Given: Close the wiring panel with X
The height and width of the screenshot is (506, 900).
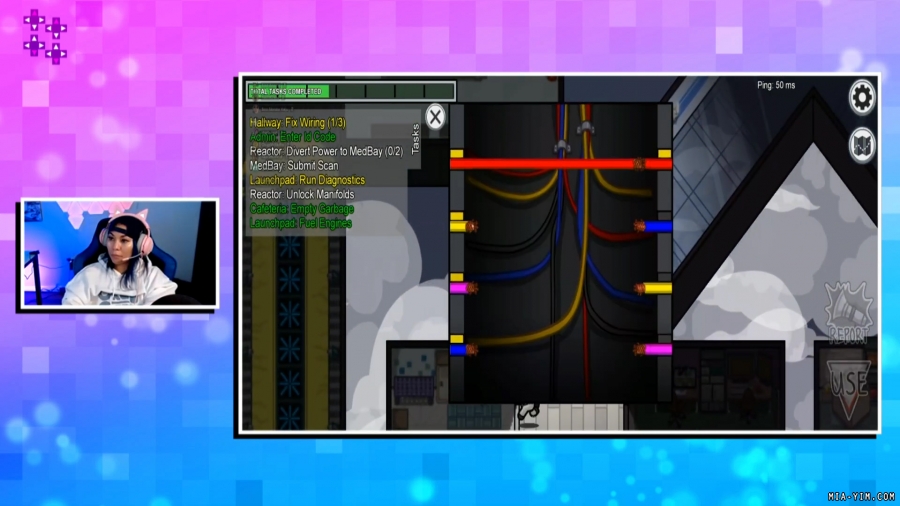Looking at the screenshot, I should pos(435,116).
